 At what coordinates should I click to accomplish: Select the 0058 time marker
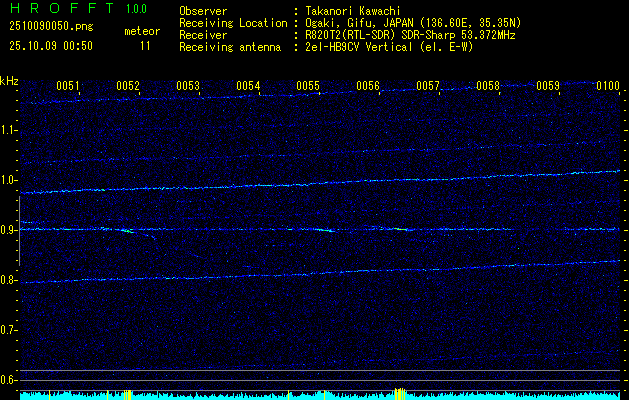point(488,86)
